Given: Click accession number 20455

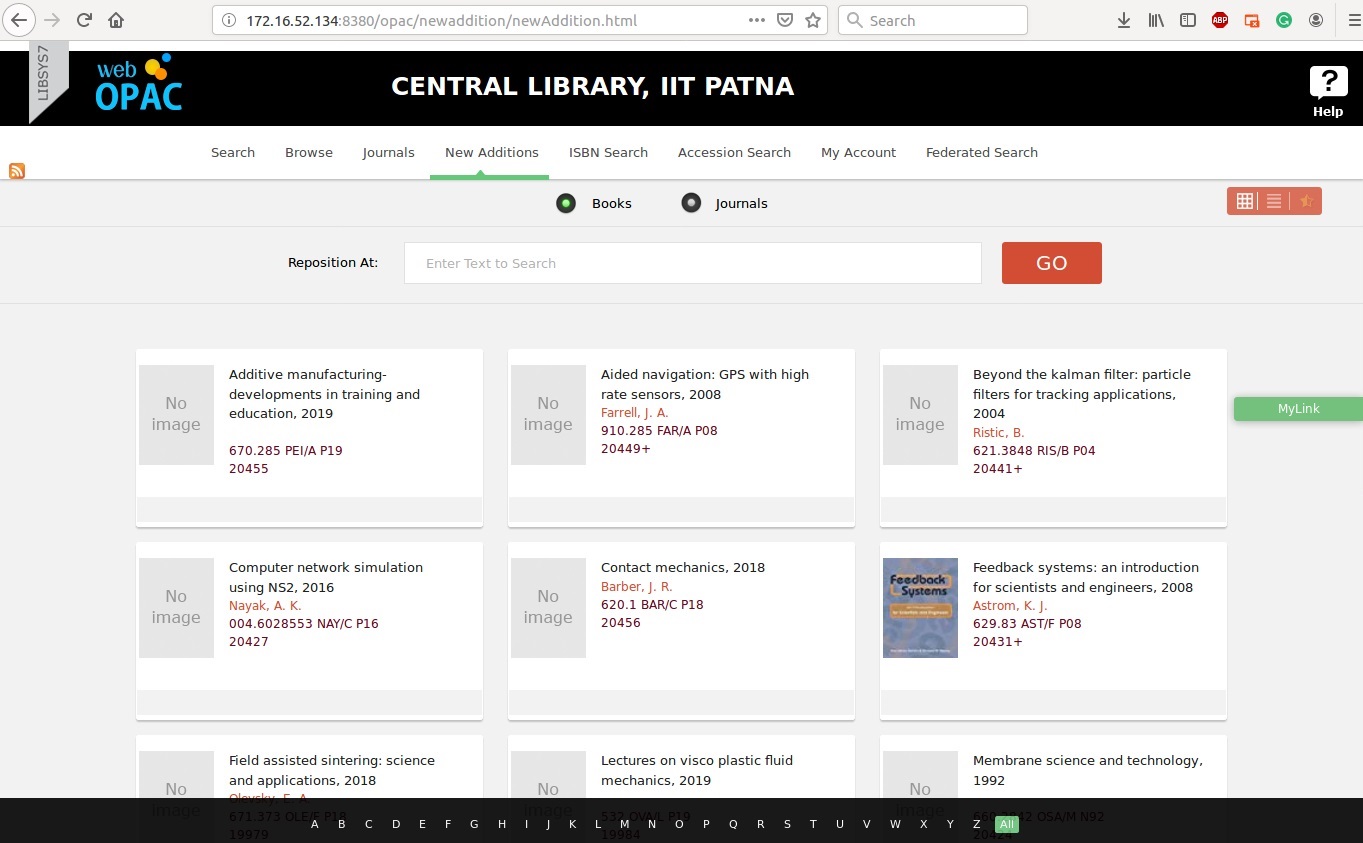Looking at the screenshot, I should tap(249, 468).
